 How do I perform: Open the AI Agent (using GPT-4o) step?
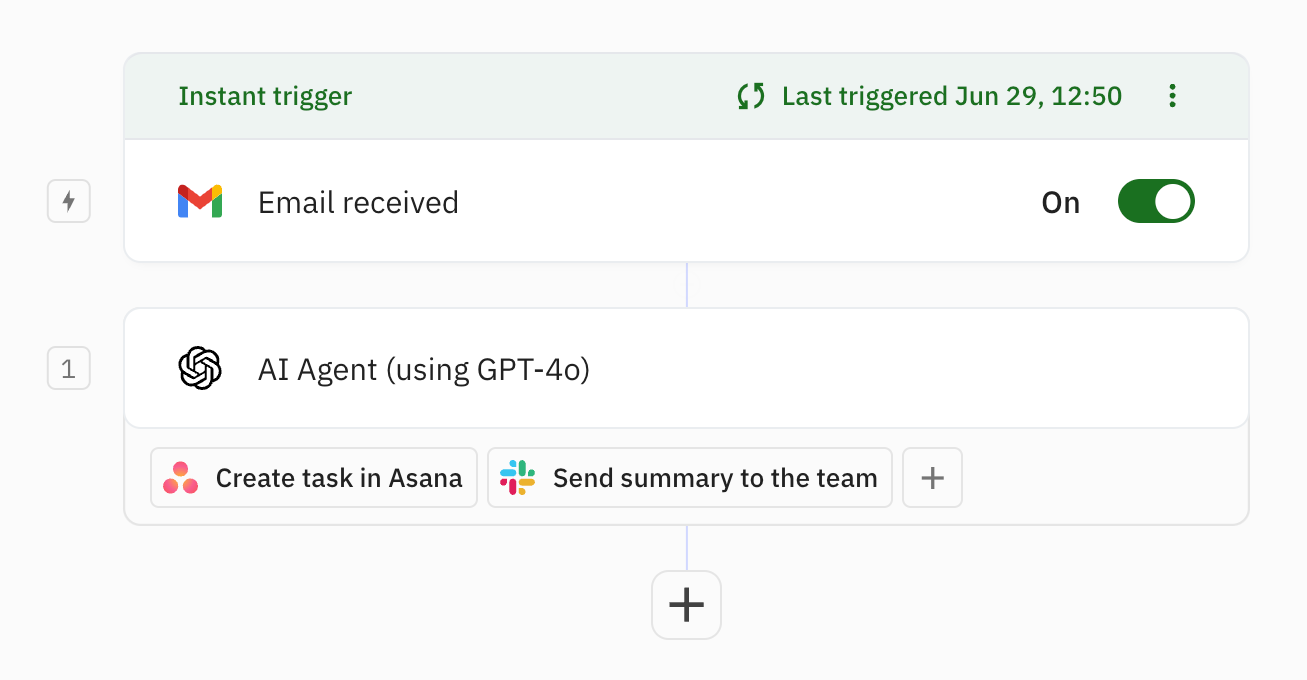(x=600, y=367)
